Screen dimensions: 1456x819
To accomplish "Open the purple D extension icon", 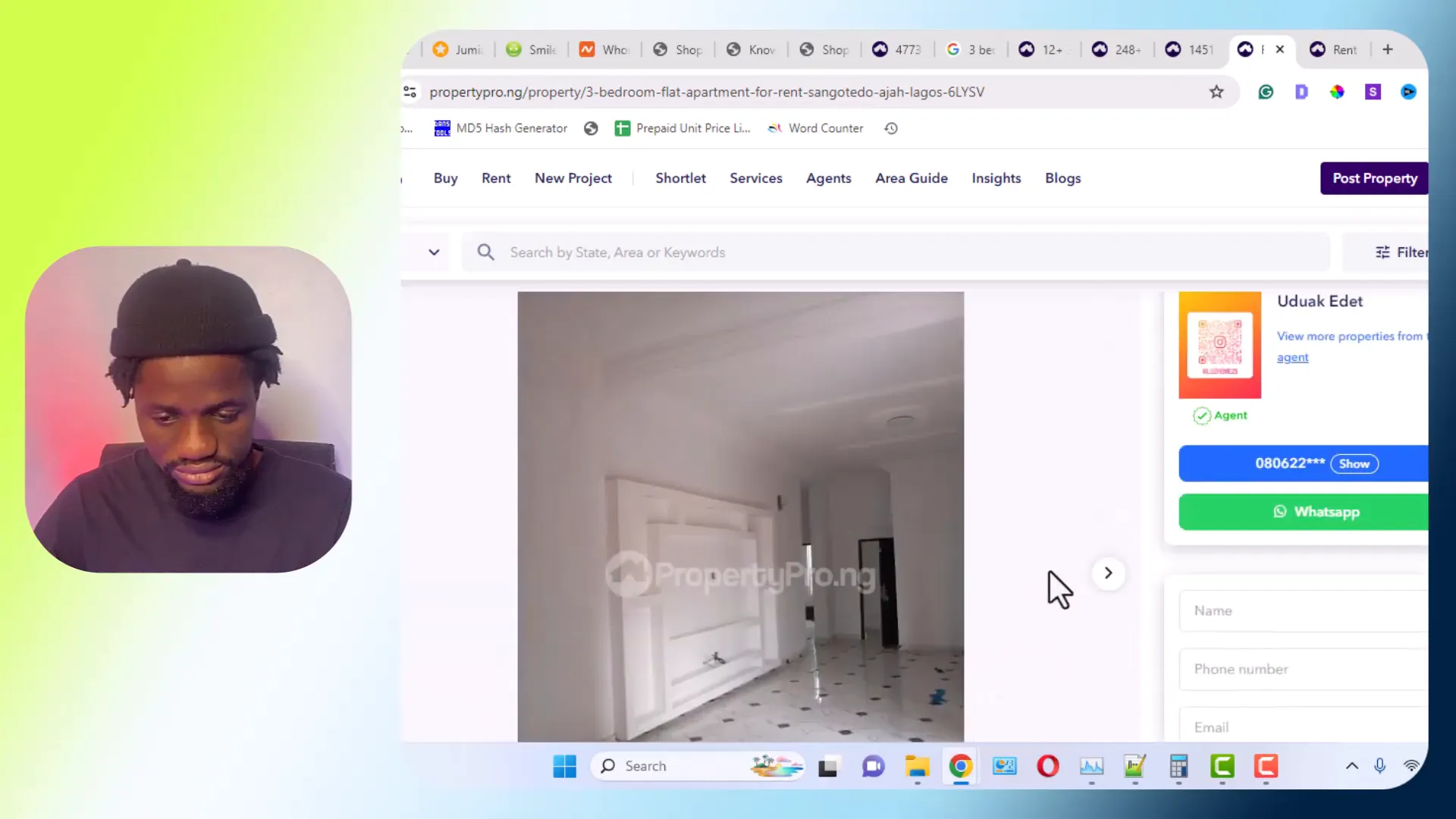I will click(1301, 92).
